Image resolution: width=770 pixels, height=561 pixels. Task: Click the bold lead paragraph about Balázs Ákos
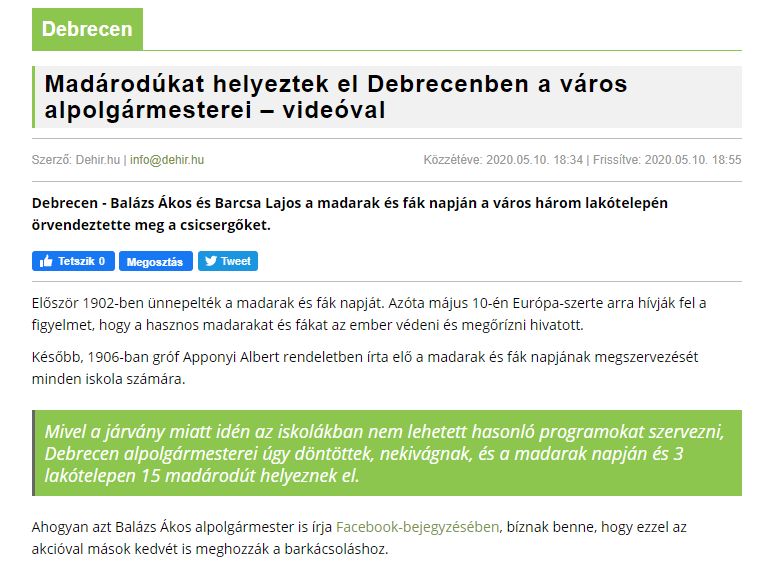coord(350,214)
